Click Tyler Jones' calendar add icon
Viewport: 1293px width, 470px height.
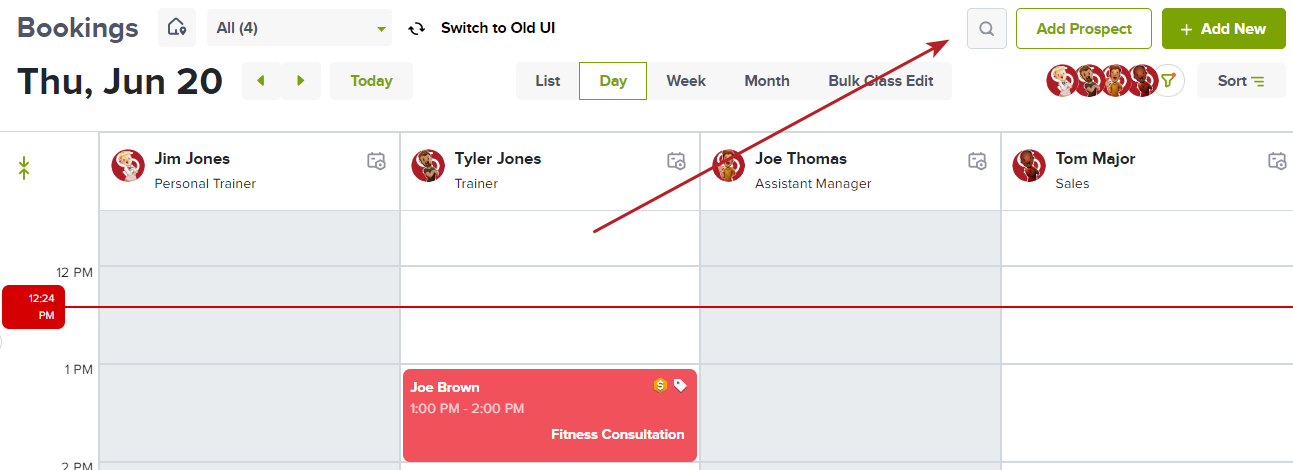tap(676, 160)
